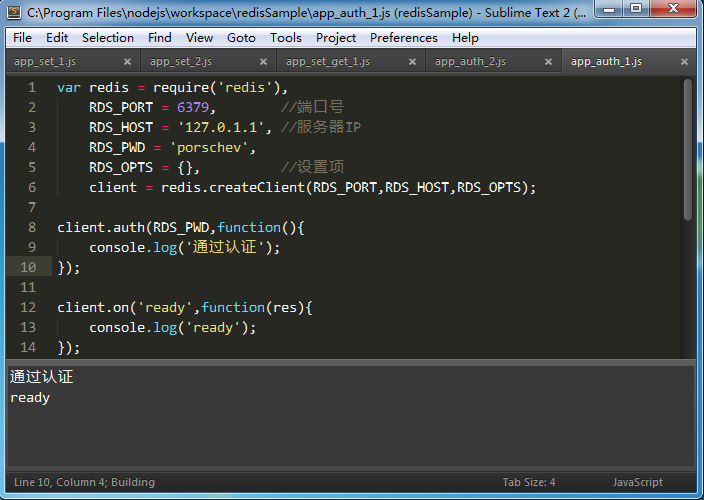The height and width of the screenshot is (500, 704).
Task: Close the active app_auth_1.js tab
Action: (684, 62)
